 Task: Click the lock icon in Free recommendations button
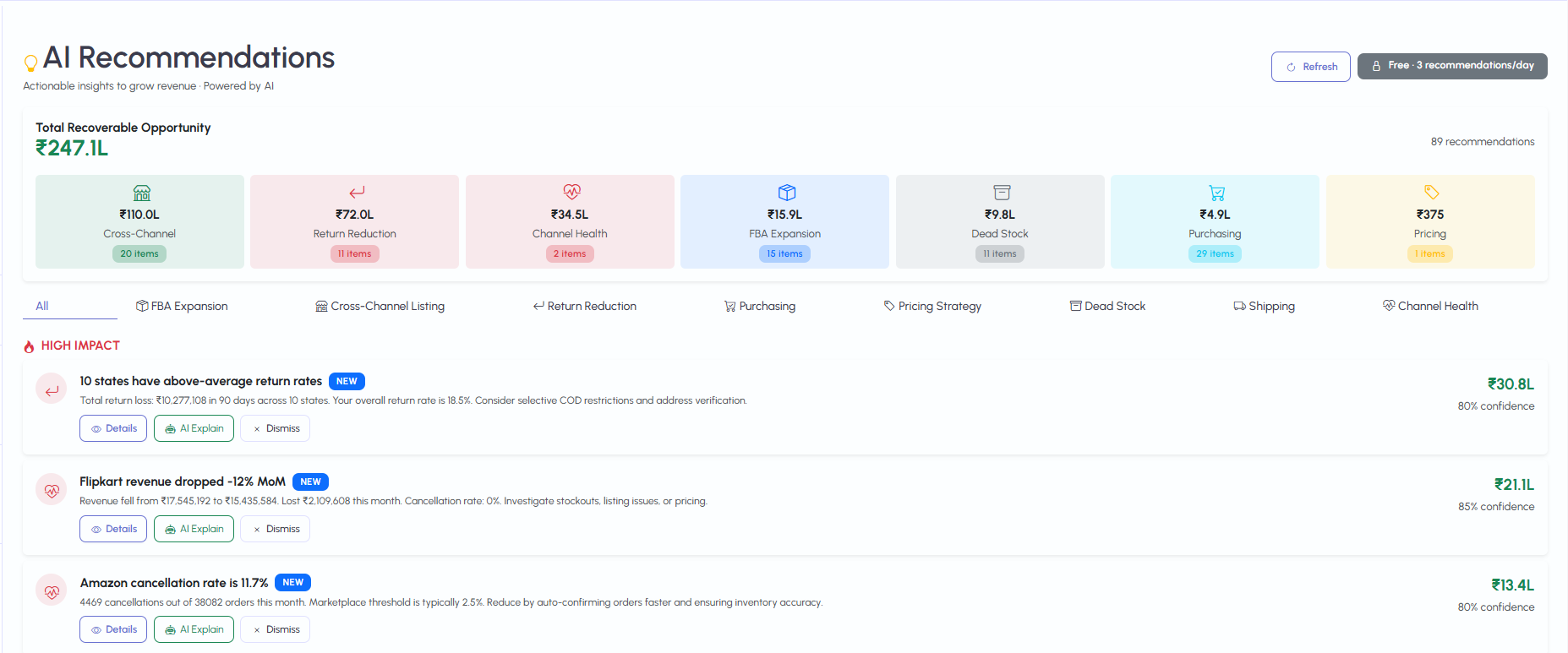click(1376, 66)
